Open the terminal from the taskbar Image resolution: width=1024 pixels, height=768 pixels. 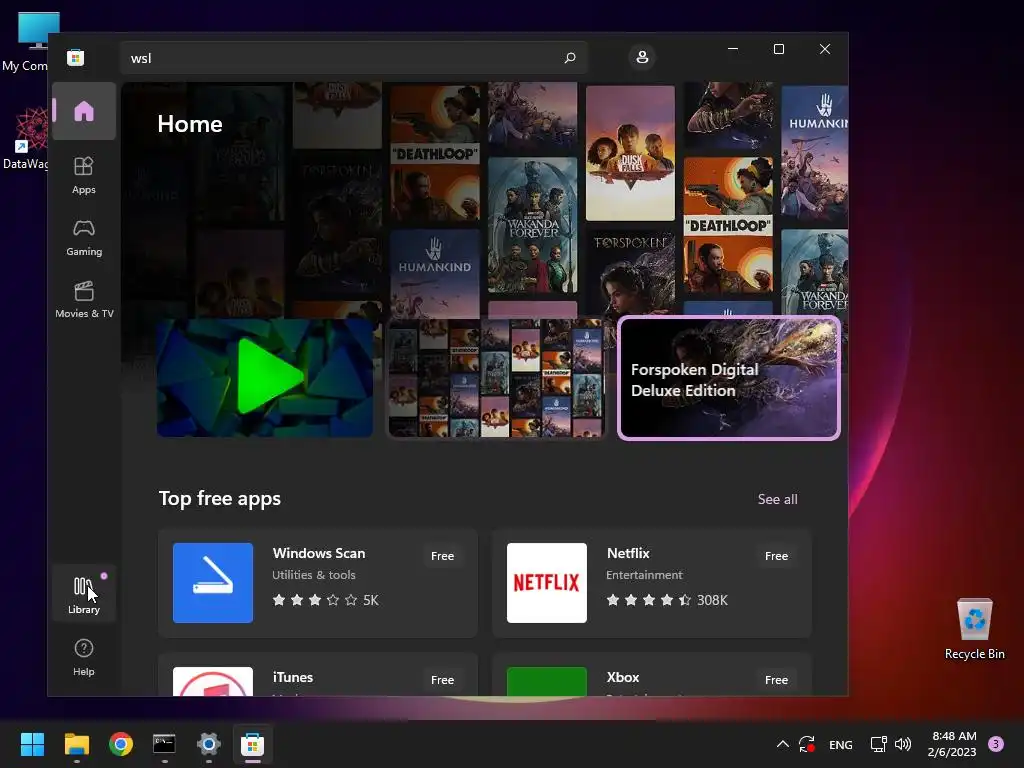164,744
